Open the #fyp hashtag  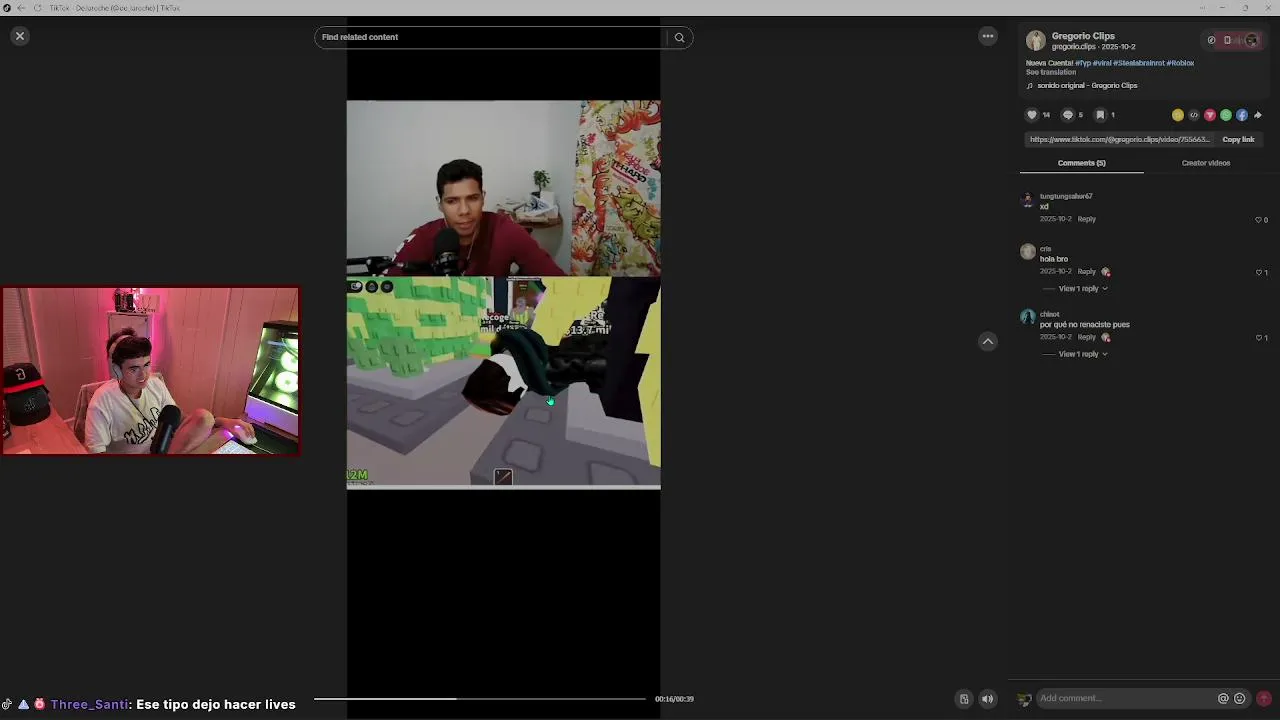click(1083, 63)
